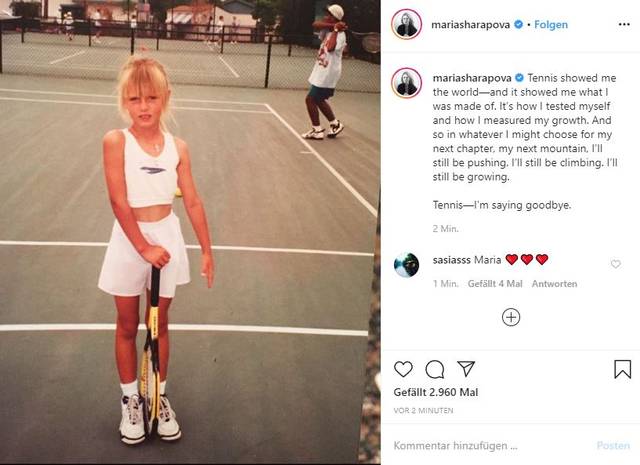Click the Folgen follow button
640x465 pixels.
[551, 24]
